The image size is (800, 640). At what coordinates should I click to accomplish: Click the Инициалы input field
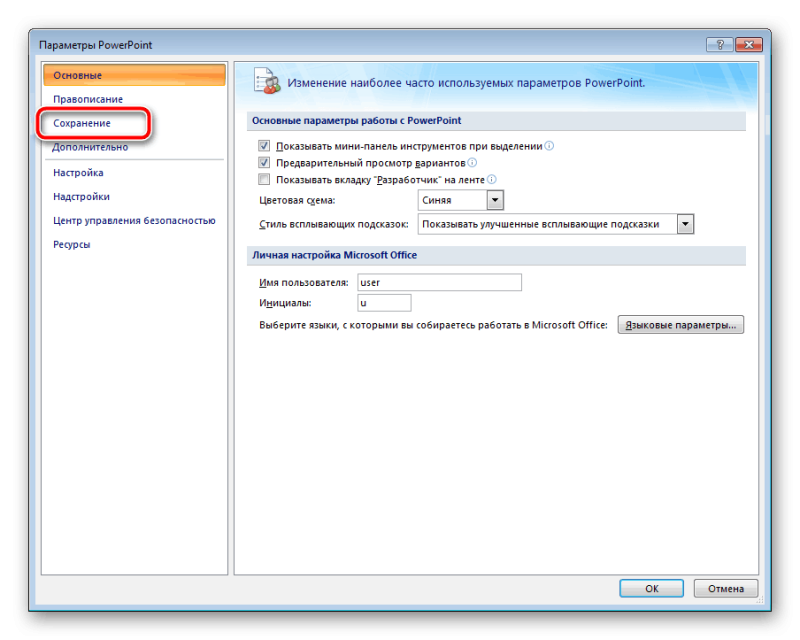tap(384, 303)
